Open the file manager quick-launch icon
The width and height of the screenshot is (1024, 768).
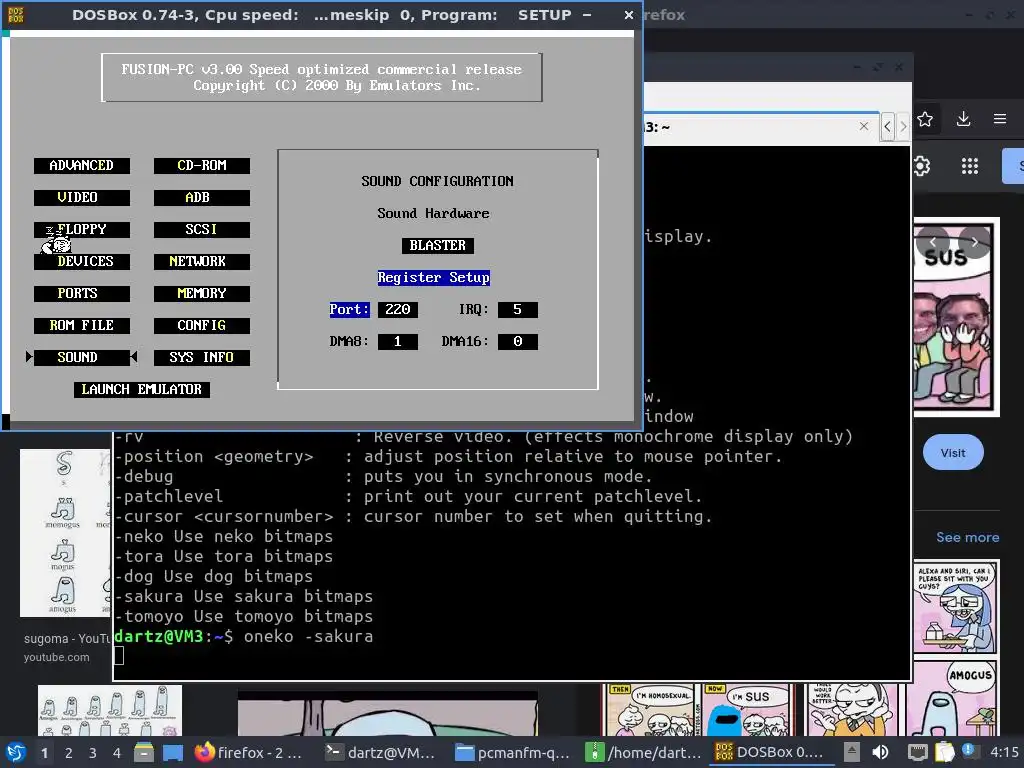pyautogui.click(x=144, y=752)
